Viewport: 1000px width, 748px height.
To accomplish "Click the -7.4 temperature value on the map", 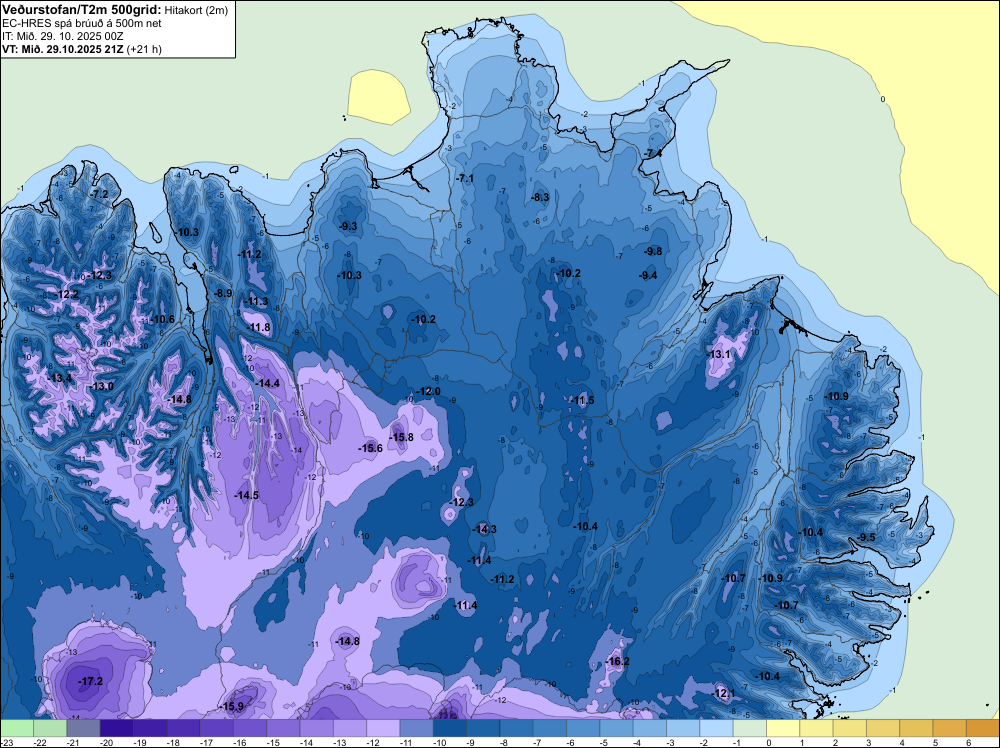I will 652,154.
